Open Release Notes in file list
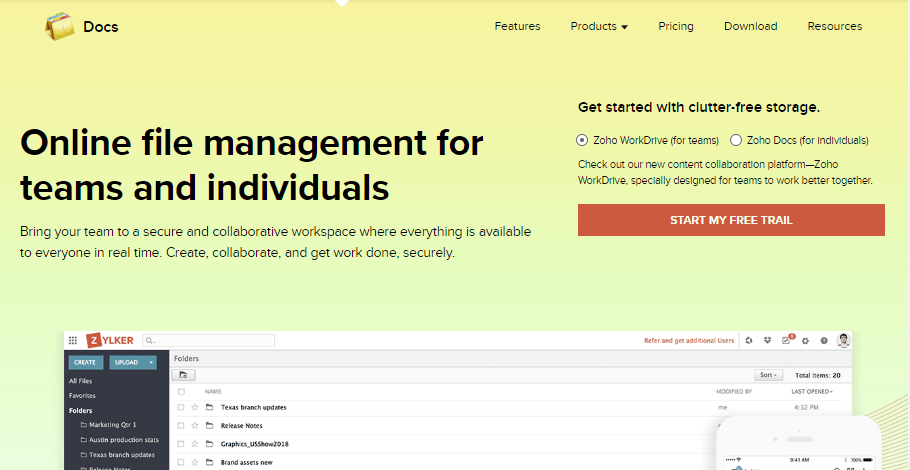The image size is (910, 470). click(x=241, y=426)
